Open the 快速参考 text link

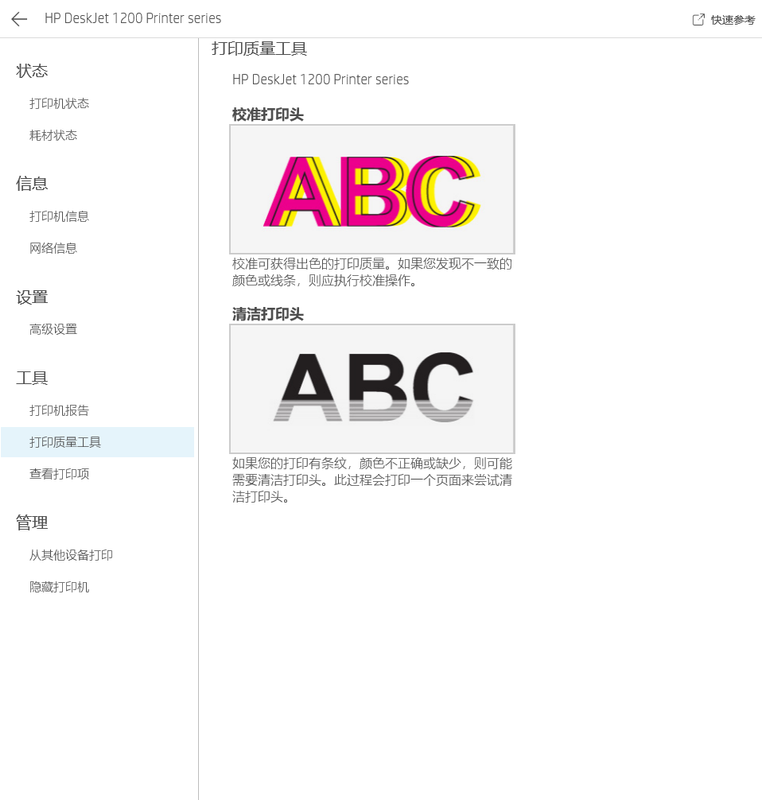733,20
